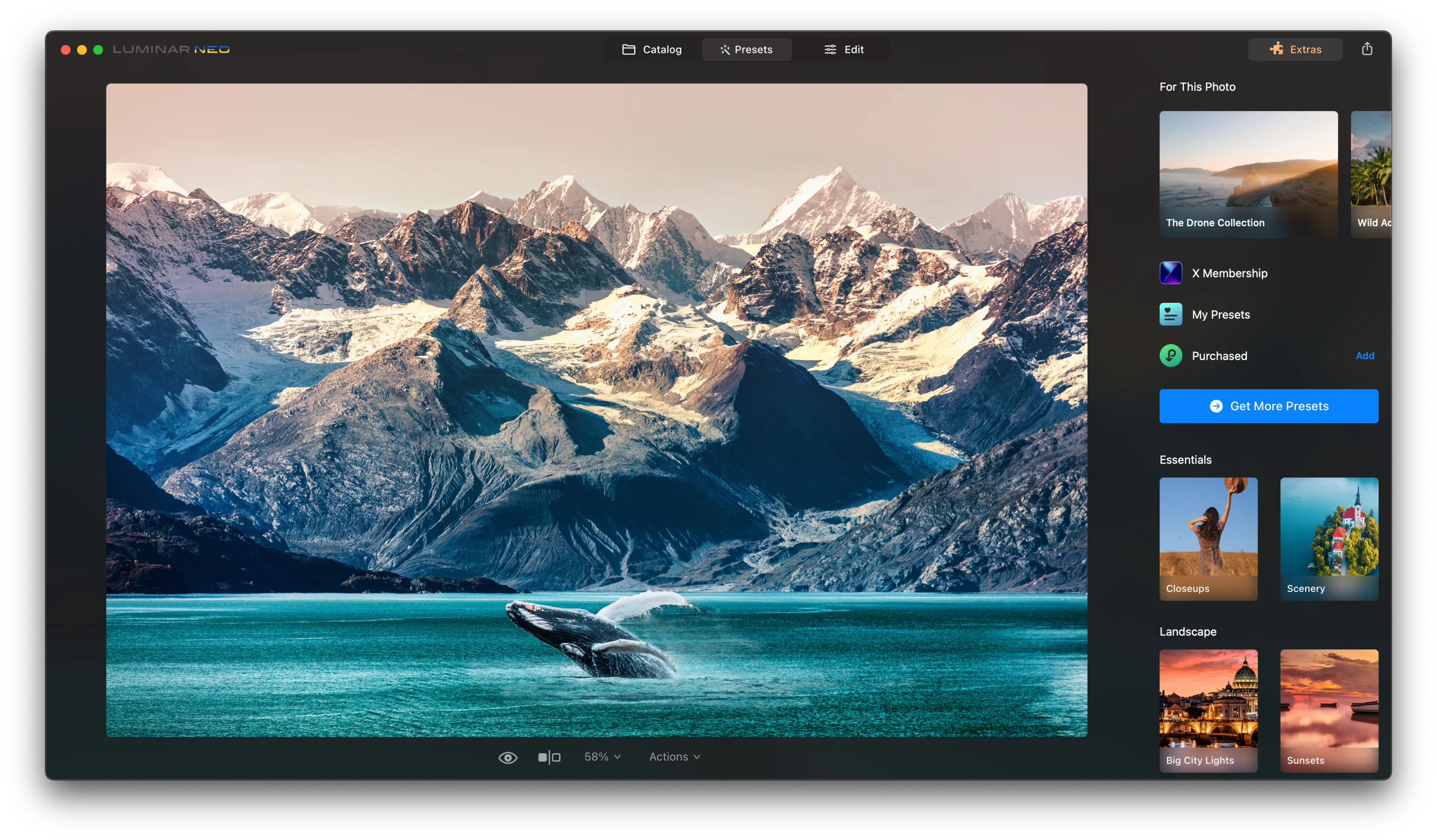Click the My Presets icon
1437x840 pixels.
pyautogui.click(x=1171, y=314)
